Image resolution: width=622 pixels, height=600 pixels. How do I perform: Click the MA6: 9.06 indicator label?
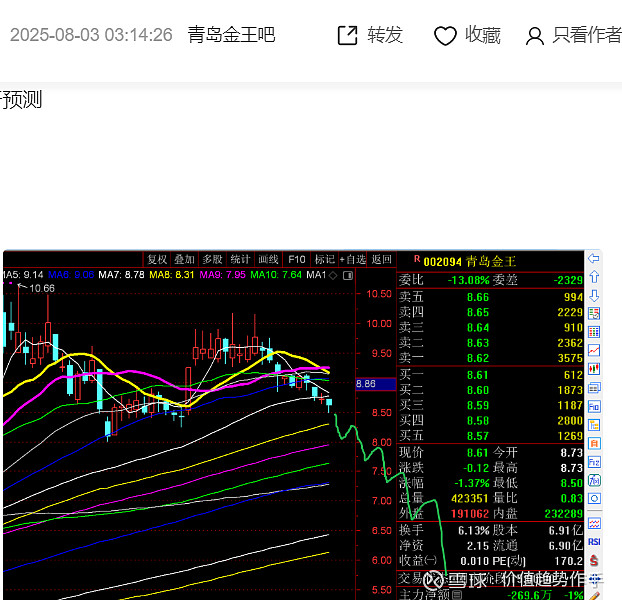(71, 275)
